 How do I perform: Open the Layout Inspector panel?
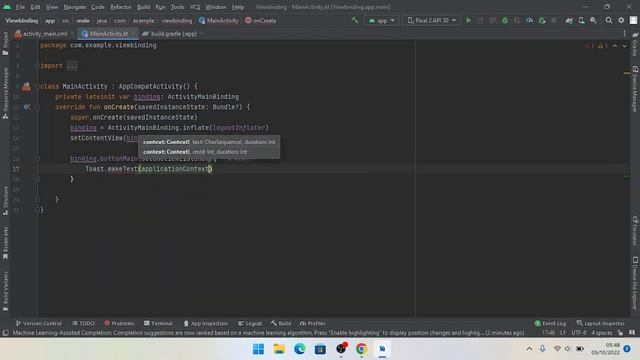pyautogui.click(x=600, y=323)
